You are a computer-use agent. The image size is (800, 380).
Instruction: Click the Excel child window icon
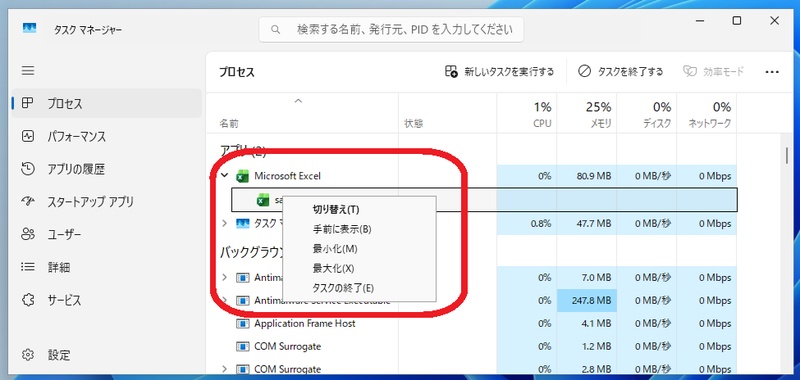(x=263, y=200)
